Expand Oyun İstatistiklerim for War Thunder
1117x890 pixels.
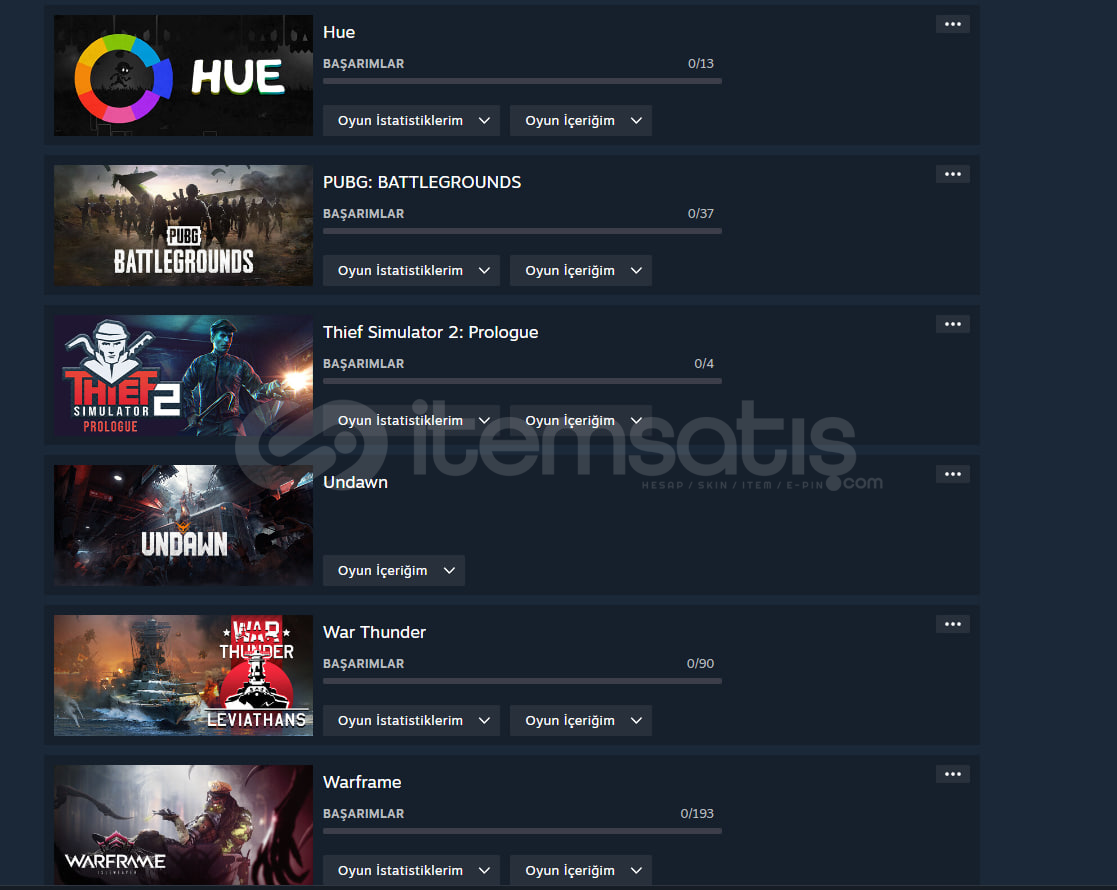point(411,720)
